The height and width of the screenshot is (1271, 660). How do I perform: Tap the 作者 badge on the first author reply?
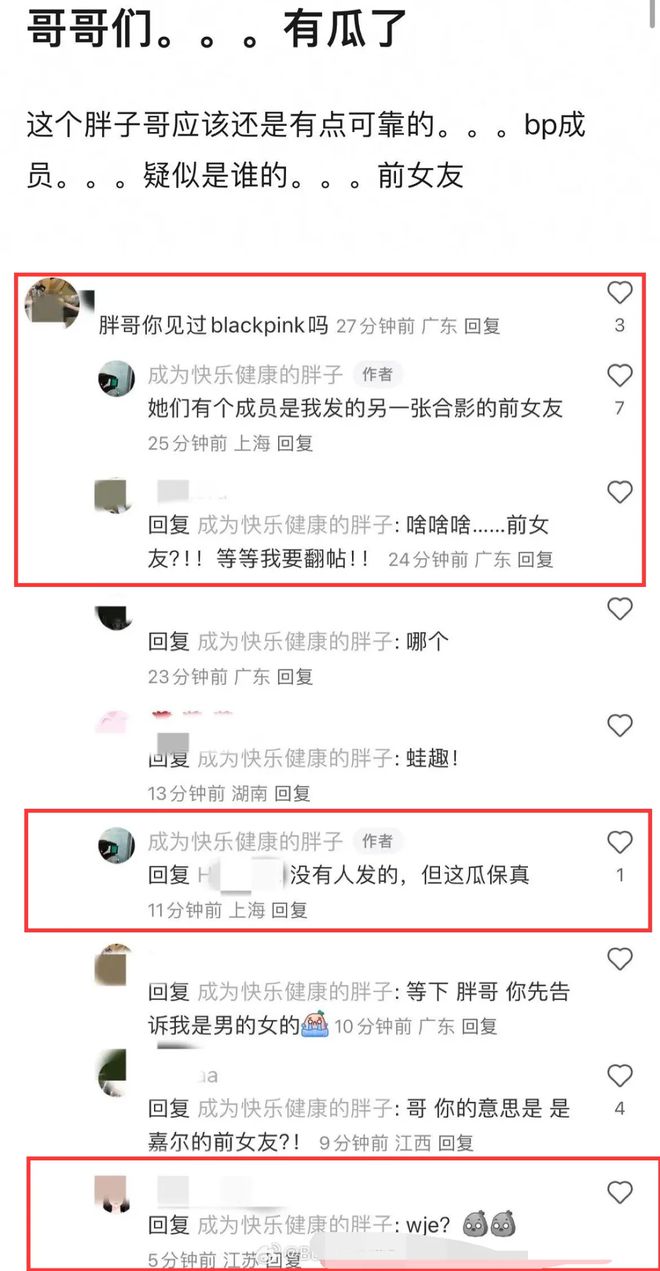[x=377, y=375]
